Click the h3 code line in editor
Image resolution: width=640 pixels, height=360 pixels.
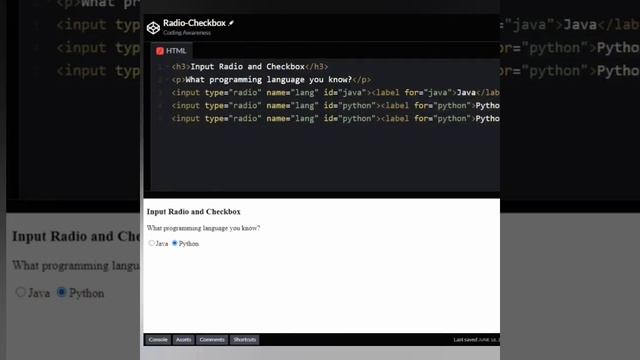[x=250, y=67]
